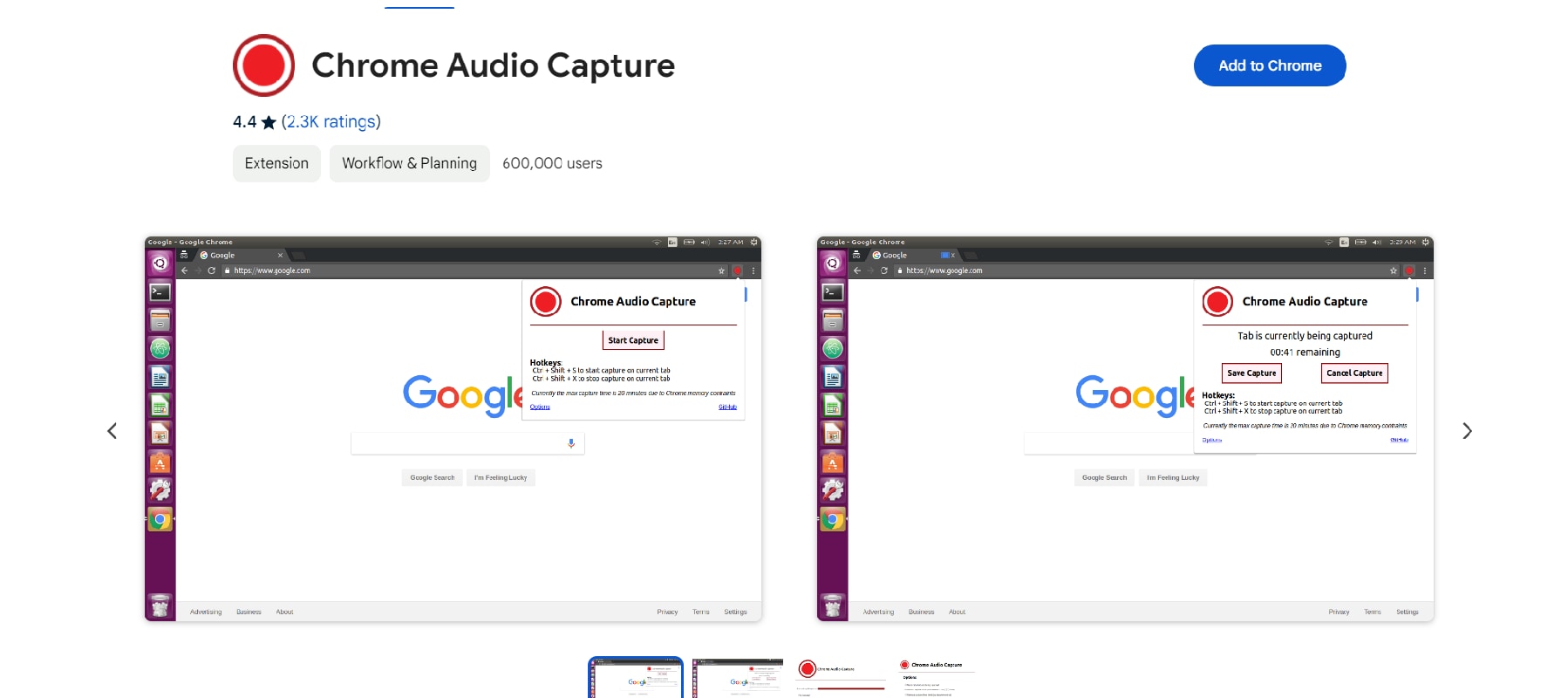Image resolution: width=1568 pixels, height=698 pixels.
Task: Open the 2.3K ratings link
Action: coord(331,122)
